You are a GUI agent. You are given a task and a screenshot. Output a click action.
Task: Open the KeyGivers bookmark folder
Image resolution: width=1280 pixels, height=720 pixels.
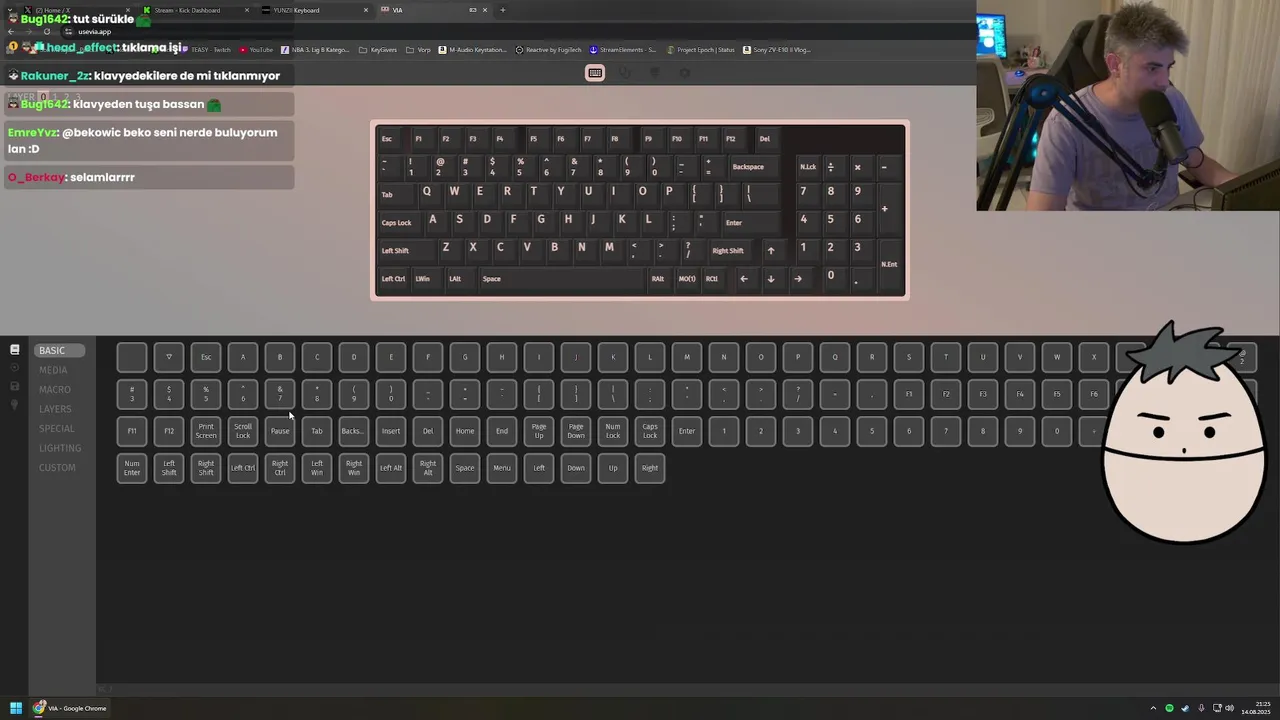(x=378, y=49)
